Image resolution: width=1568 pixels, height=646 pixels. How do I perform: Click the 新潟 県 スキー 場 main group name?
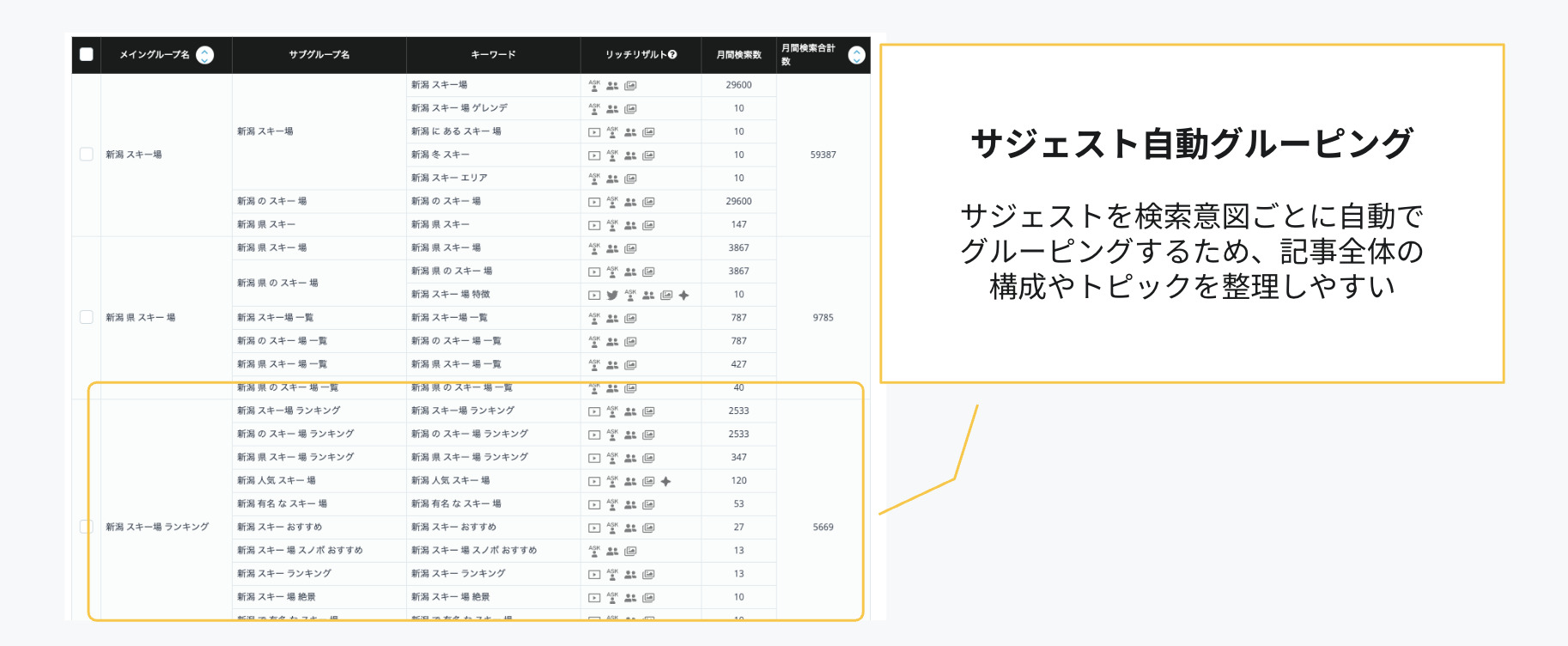[x=141, y=317]
